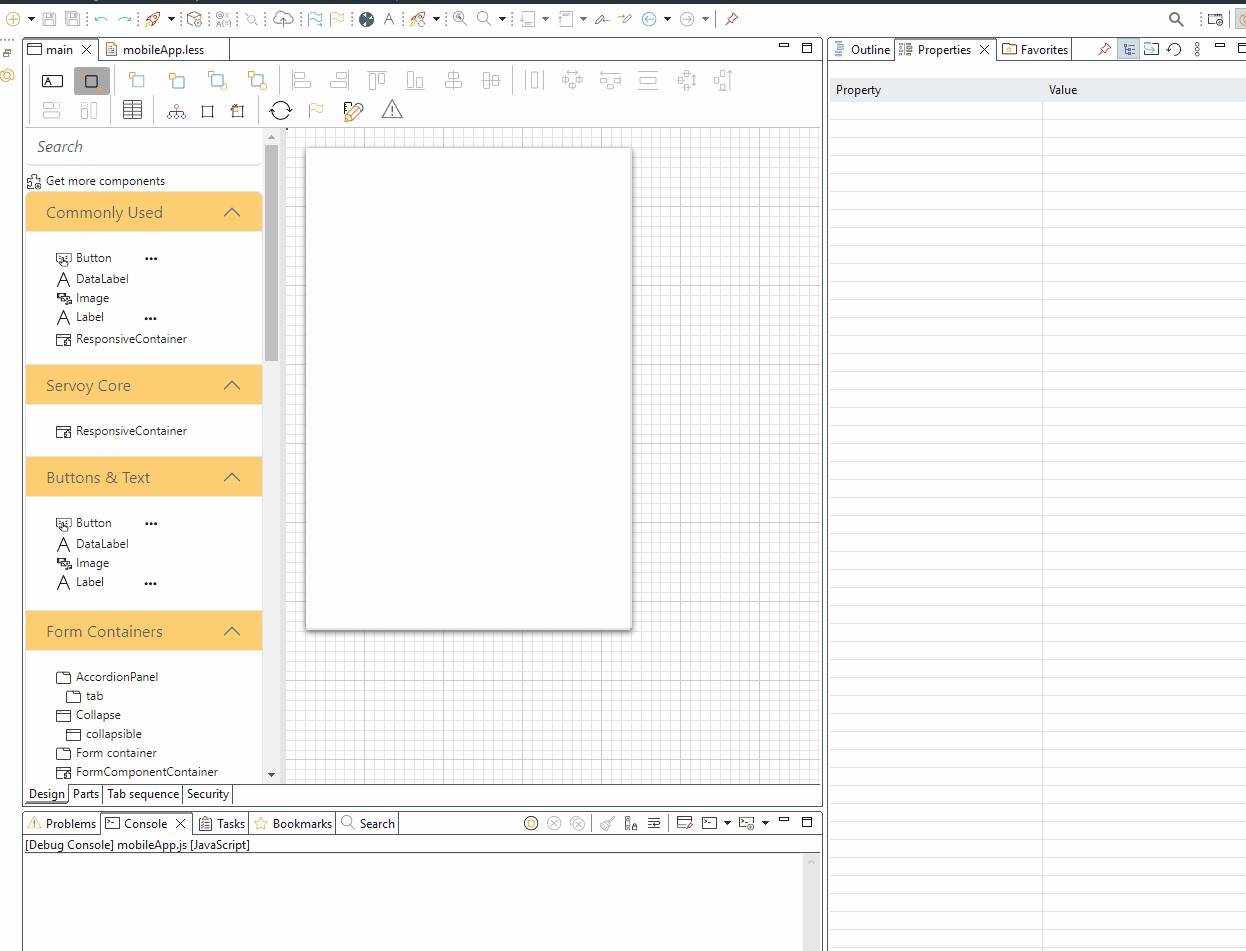Open the Tab sequence tab
The height and width of the screenshot is (951, 1246).
143,794
